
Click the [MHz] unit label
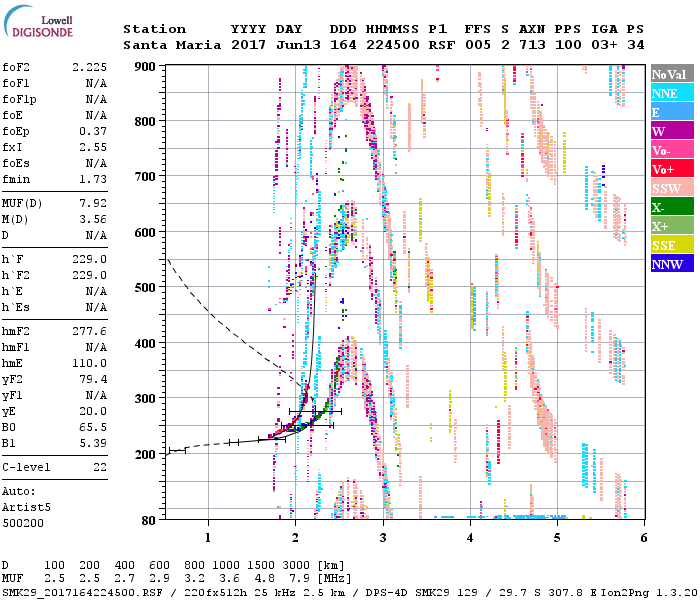[x=334, y=578]
